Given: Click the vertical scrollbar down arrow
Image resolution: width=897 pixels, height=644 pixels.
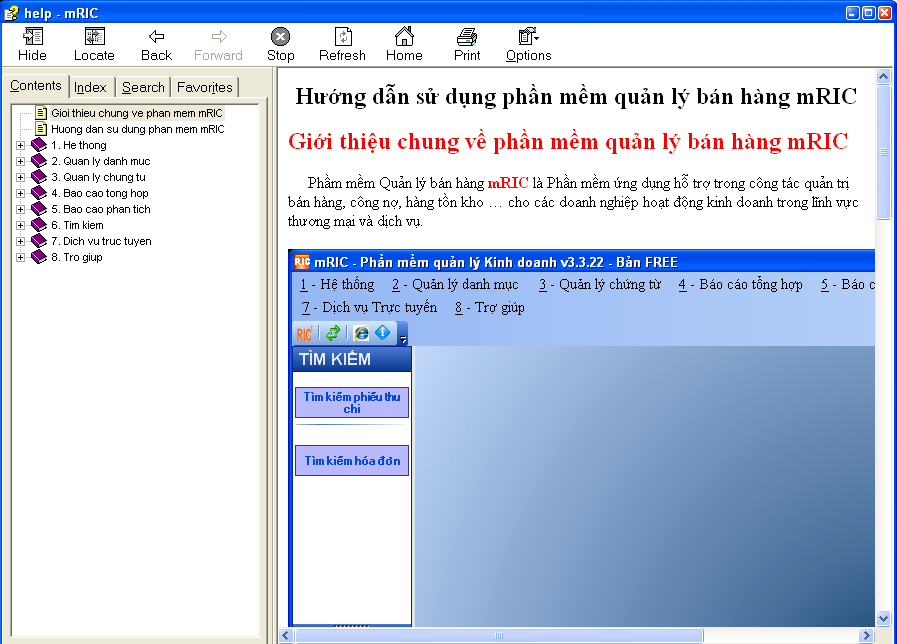Looking at the screenshot, I should (x=883, y=619).
